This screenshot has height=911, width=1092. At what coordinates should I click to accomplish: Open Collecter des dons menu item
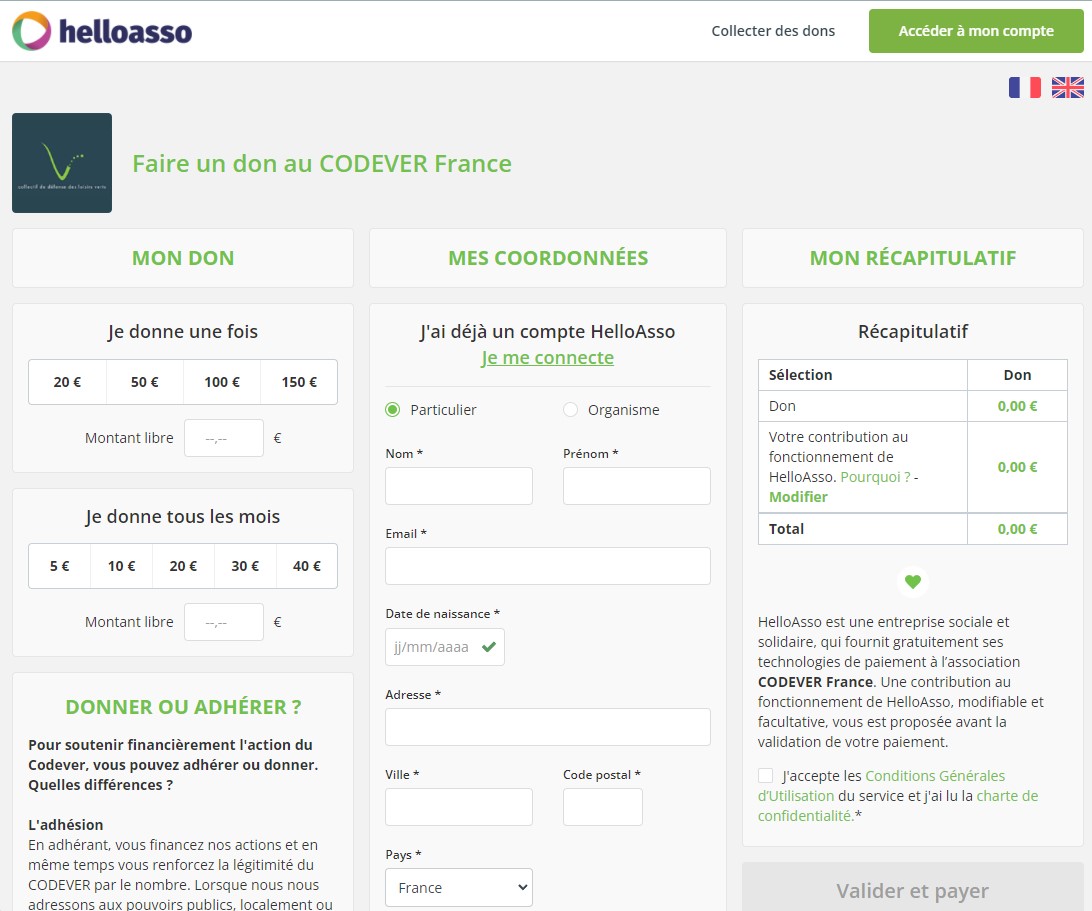pos(773,31)
